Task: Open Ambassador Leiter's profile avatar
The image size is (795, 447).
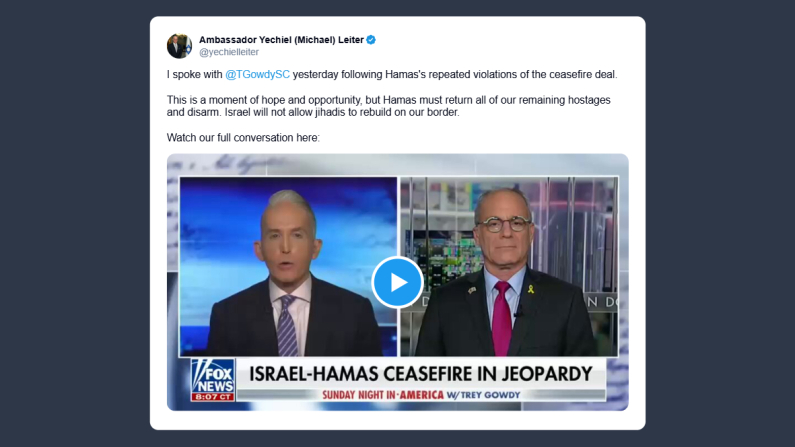Action: 179,46
